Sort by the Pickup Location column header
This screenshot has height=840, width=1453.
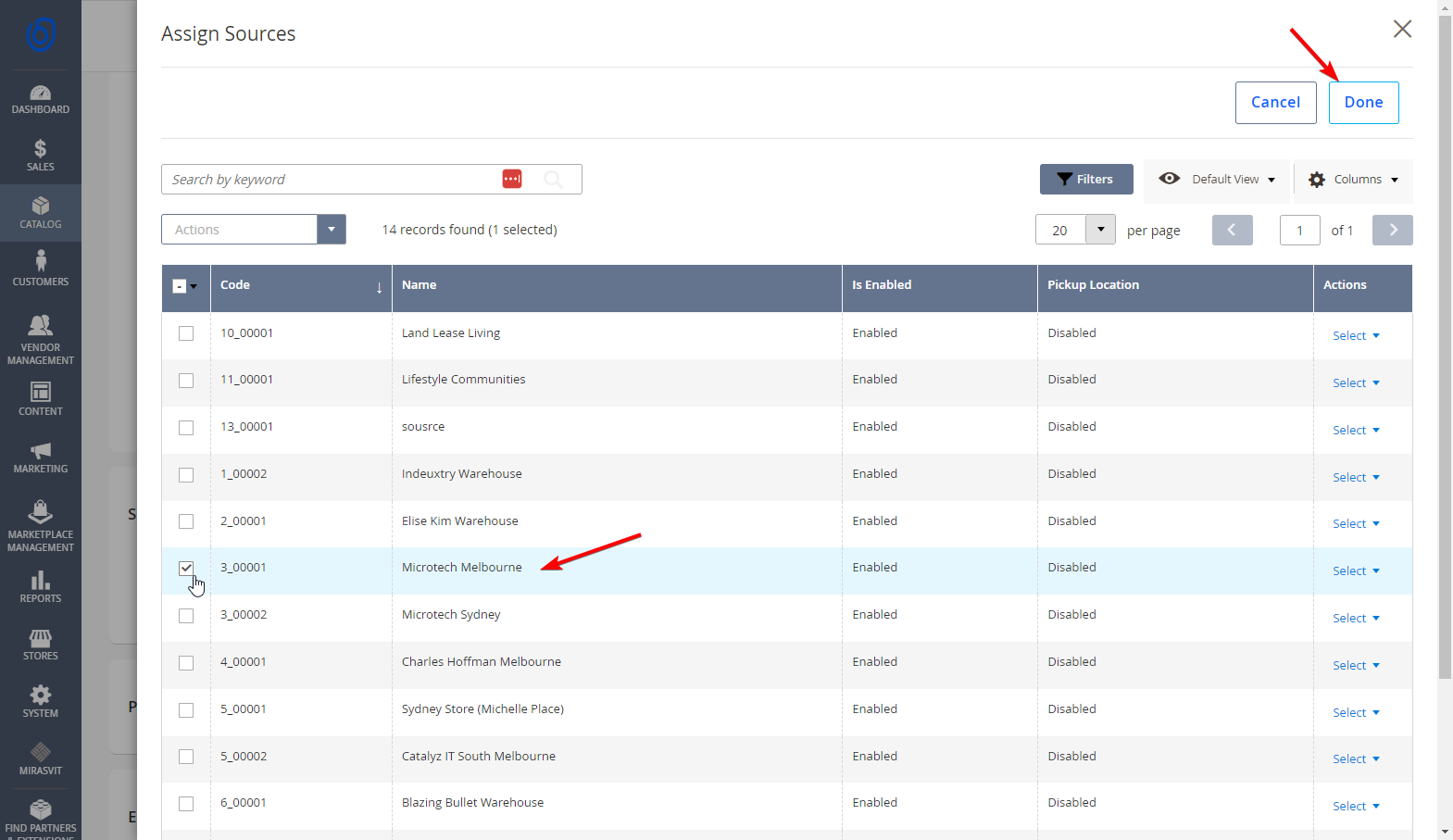(1175, 288)
